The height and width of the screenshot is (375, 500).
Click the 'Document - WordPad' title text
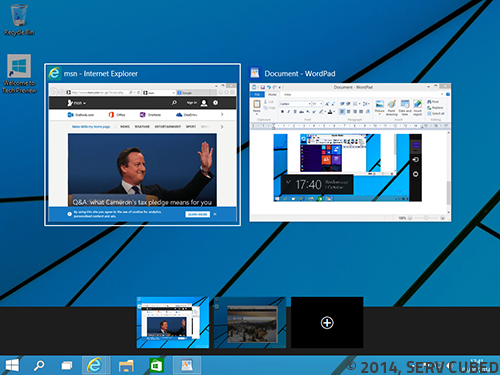point(300,74)
